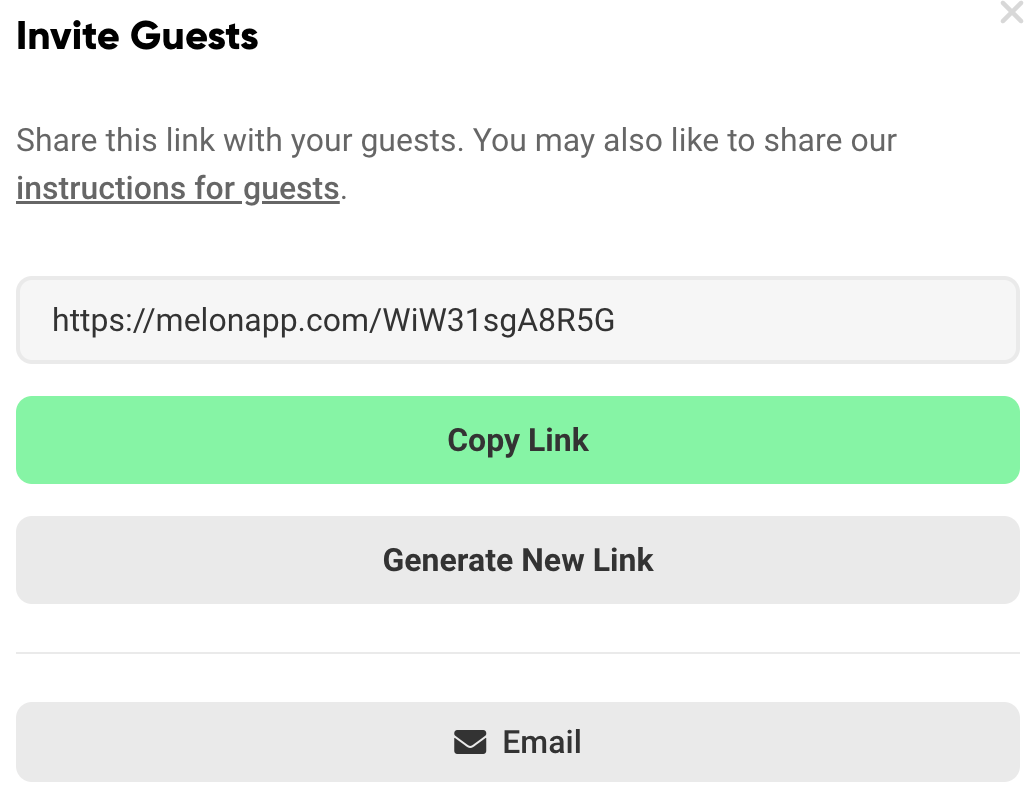Copy the guest invite link
The image size is (1036, 792).
pyautogui.click(x=518, y=440)
